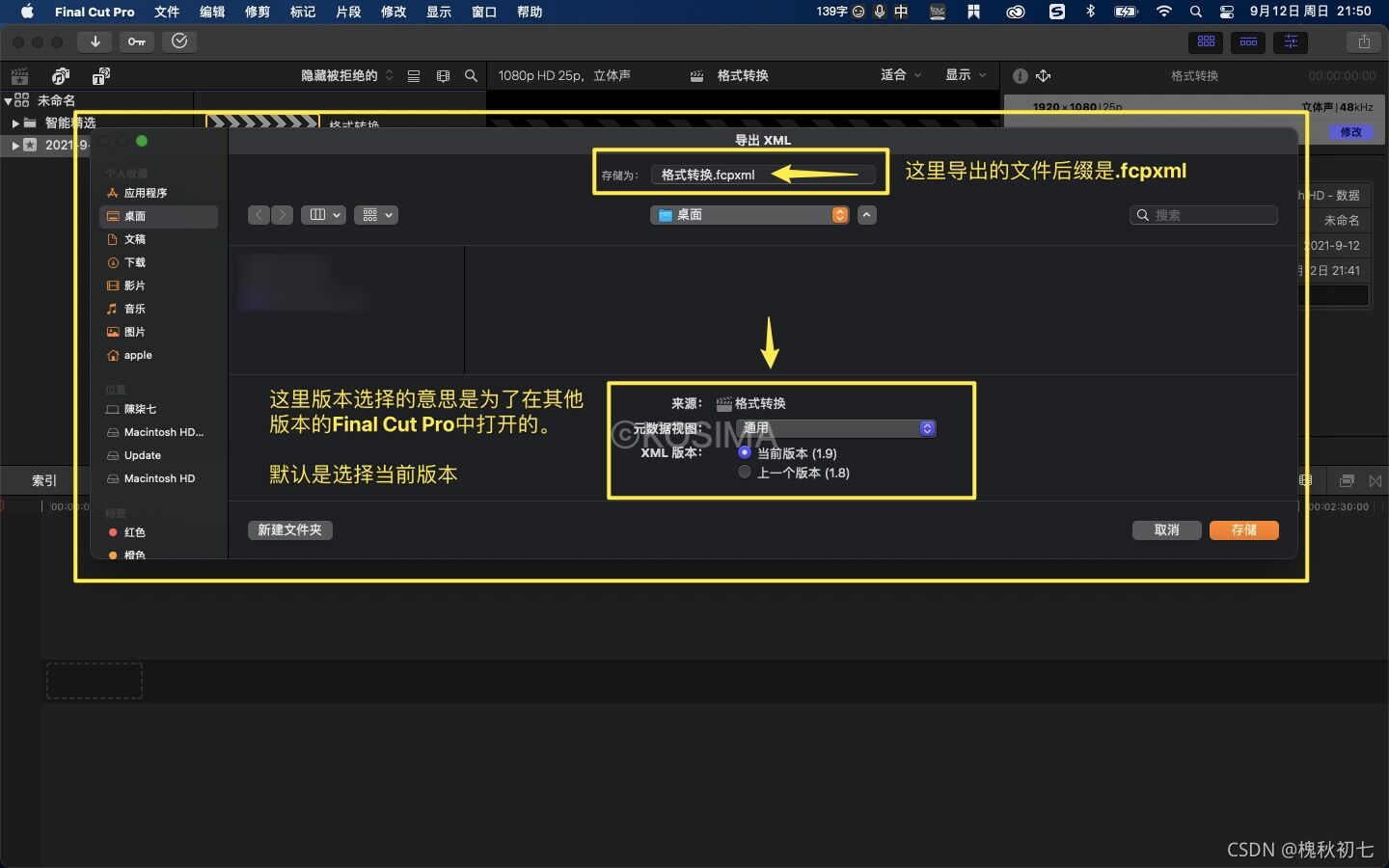Go forward with dialog right arrow
The image size is (1389, 868).
coord(282,215)
